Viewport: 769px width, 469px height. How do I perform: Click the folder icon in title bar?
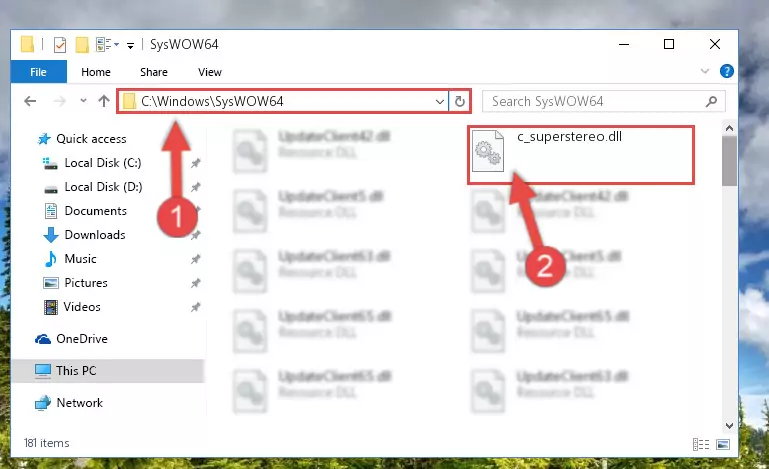27,44
